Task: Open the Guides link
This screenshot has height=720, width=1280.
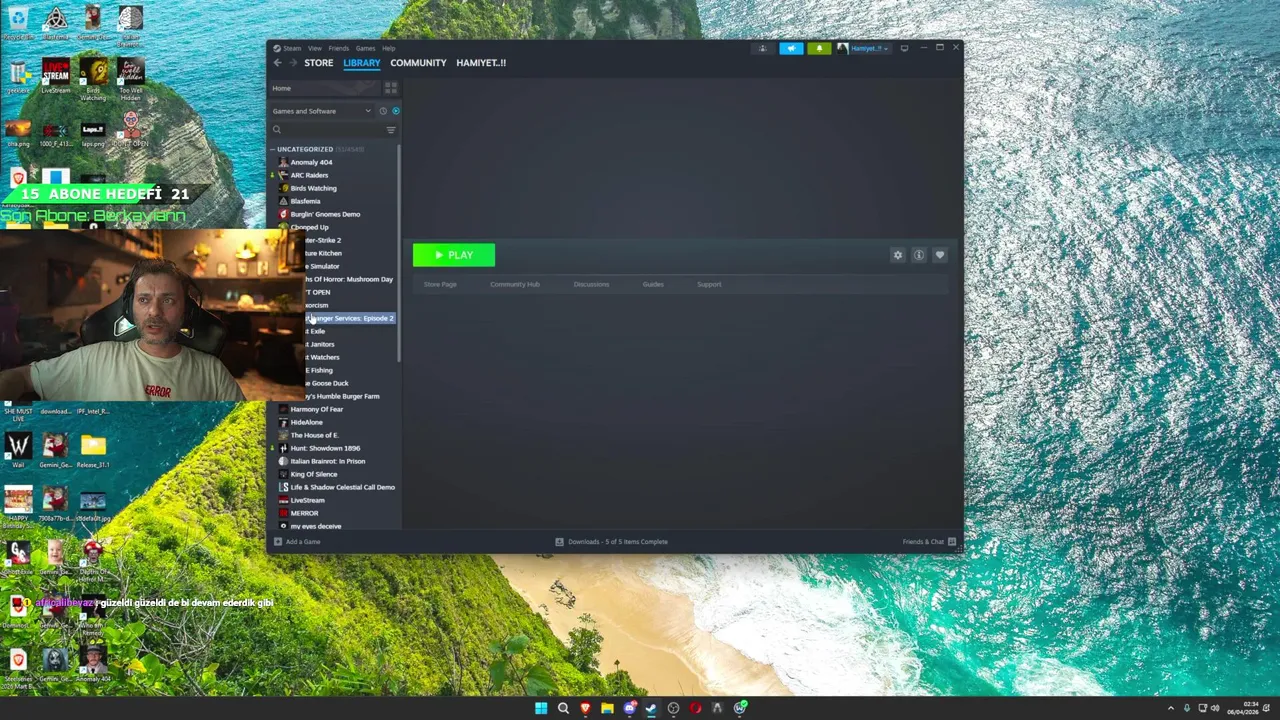Action: click(x=653, y=285)
